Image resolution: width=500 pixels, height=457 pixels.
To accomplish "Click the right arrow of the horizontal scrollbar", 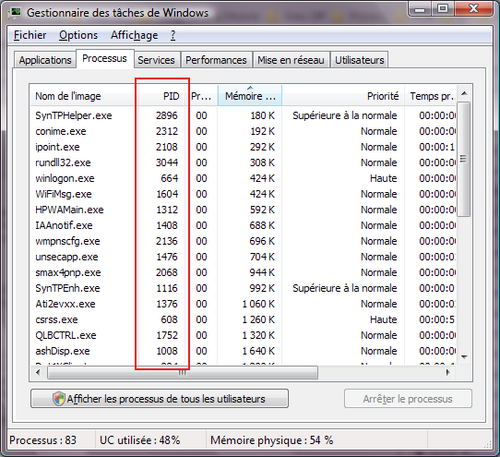I will pos(448,372).
